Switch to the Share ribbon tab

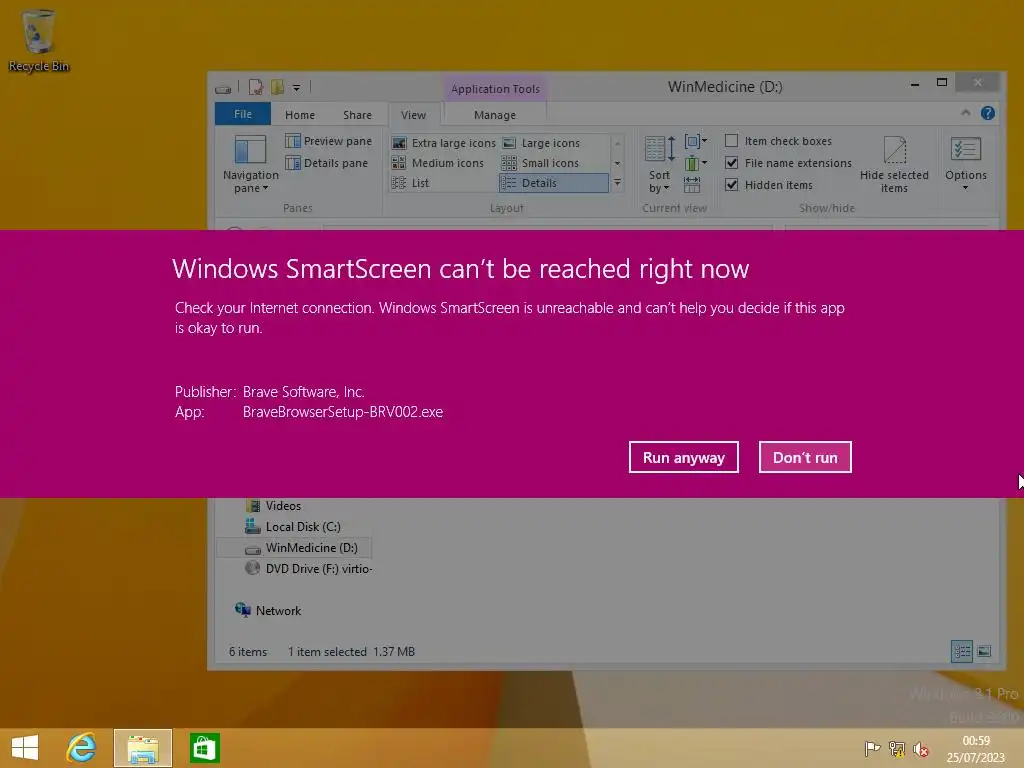[357, 115]
